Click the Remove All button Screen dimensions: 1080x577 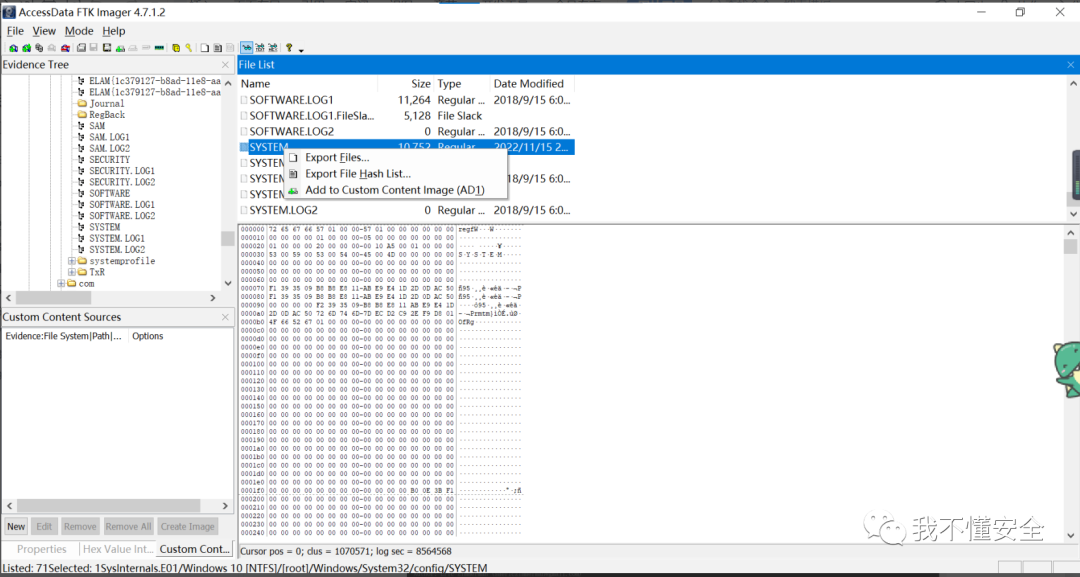click(128, 527)
